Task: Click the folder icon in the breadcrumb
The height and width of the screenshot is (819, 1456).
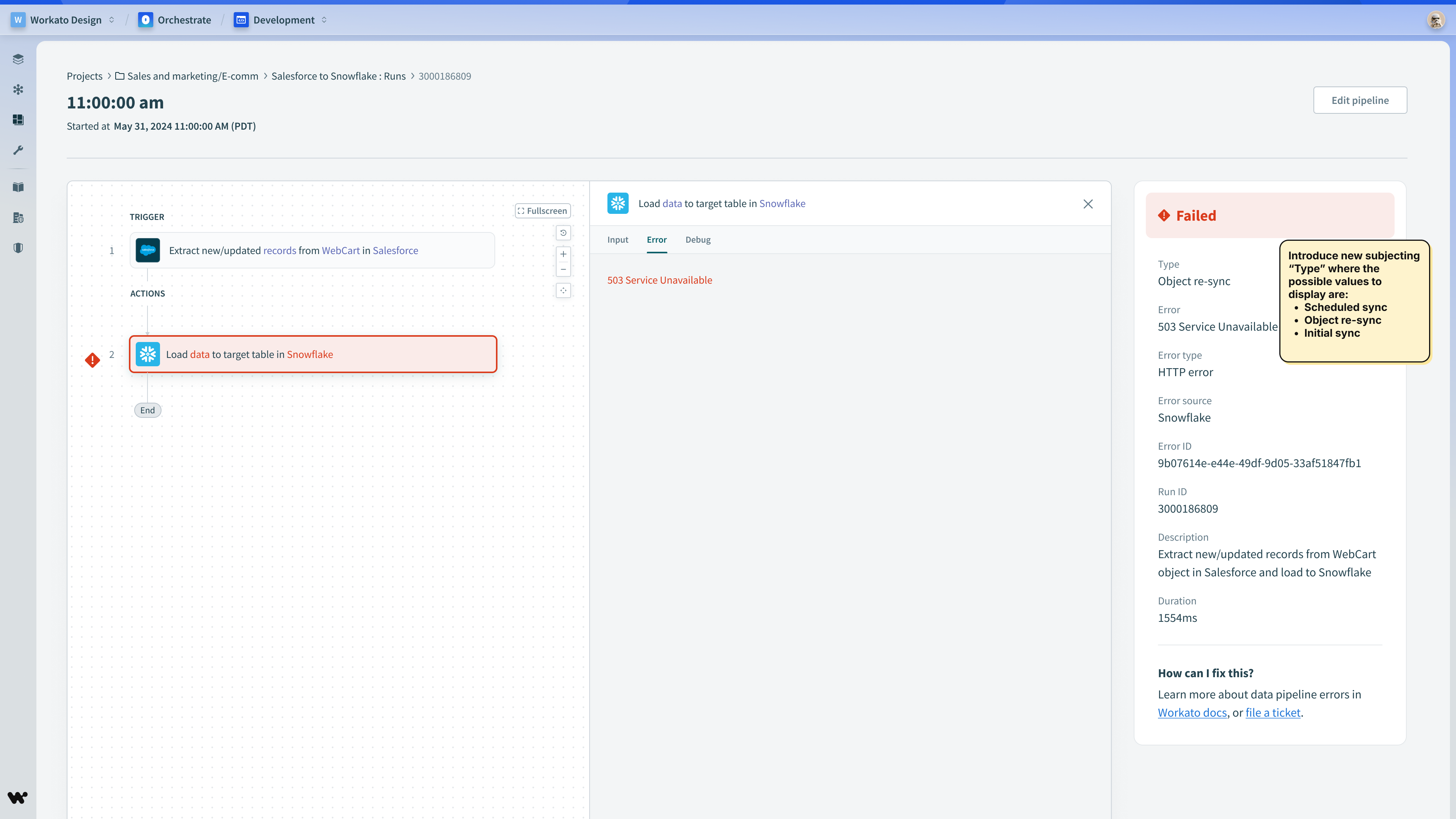Action: pyautogui.click(x=120, y=76)
